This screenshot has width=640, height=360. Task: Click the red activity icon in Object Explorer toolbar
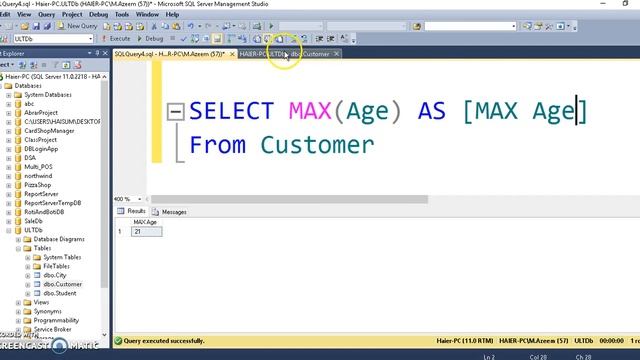tap(78, 65)
